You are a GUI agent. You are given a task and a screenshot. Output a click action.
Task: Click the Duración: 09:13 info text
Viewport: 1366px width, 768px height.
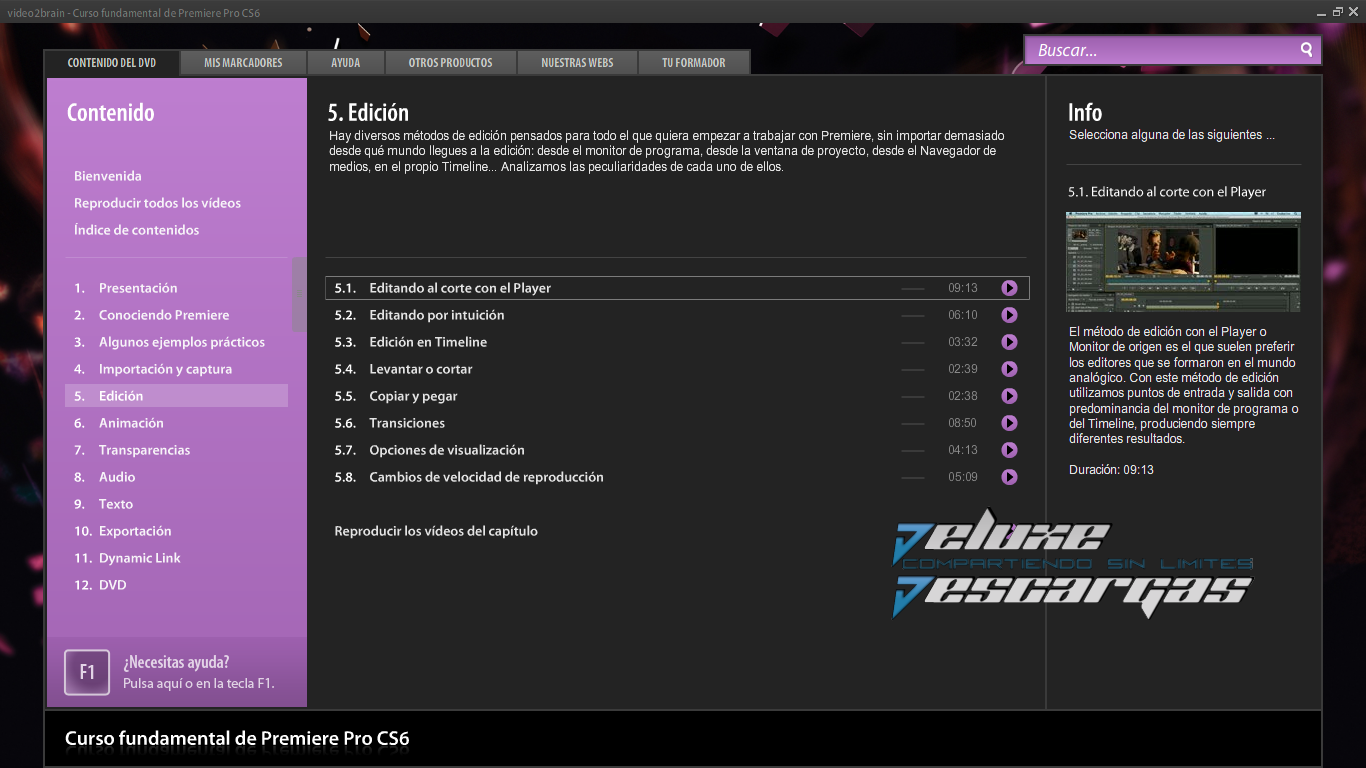point(1111,470)
